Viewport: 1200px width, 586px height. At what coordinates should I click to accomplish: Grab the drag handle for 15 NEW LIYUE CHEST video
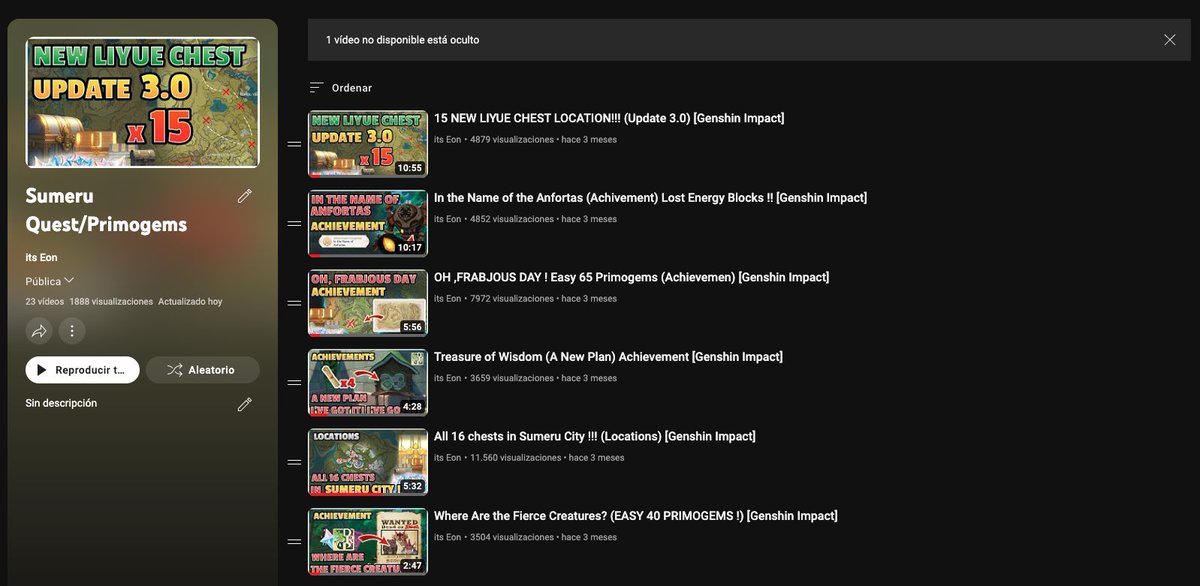294,144
